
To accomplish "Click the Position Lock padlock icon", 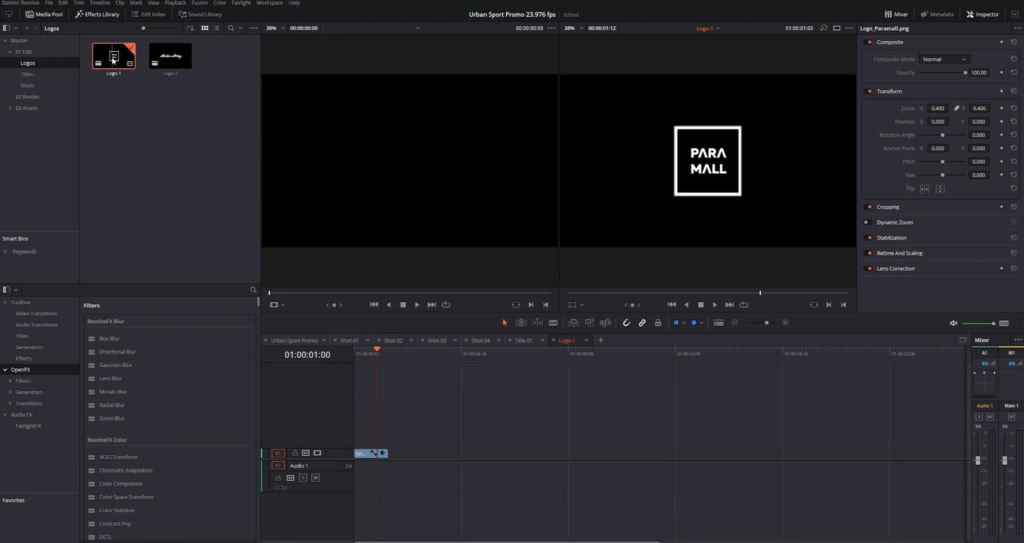I will pos(658,322).
